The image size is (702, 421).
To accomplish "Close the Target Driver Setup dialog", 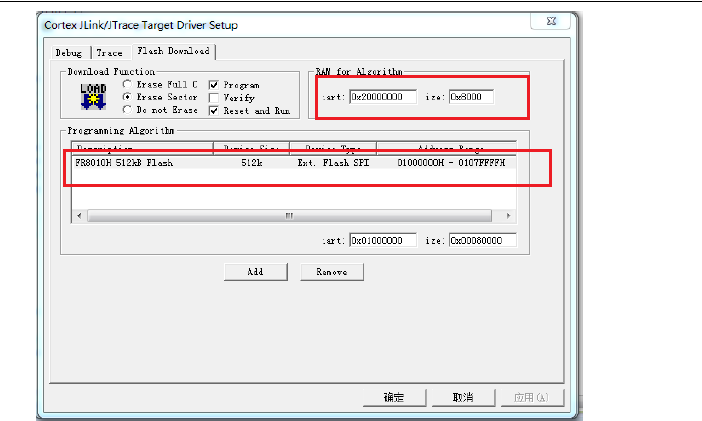I will click(551, 21).
